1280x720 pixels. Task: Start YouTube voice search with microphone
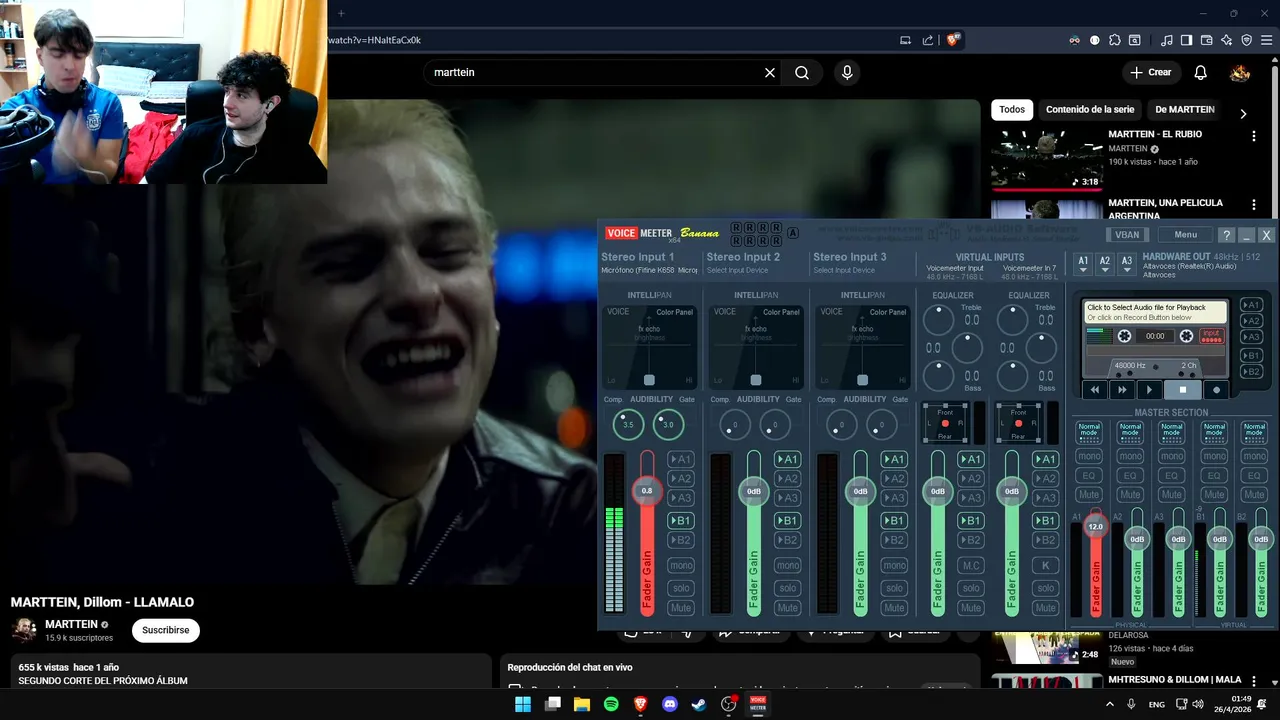coord(847,73)
